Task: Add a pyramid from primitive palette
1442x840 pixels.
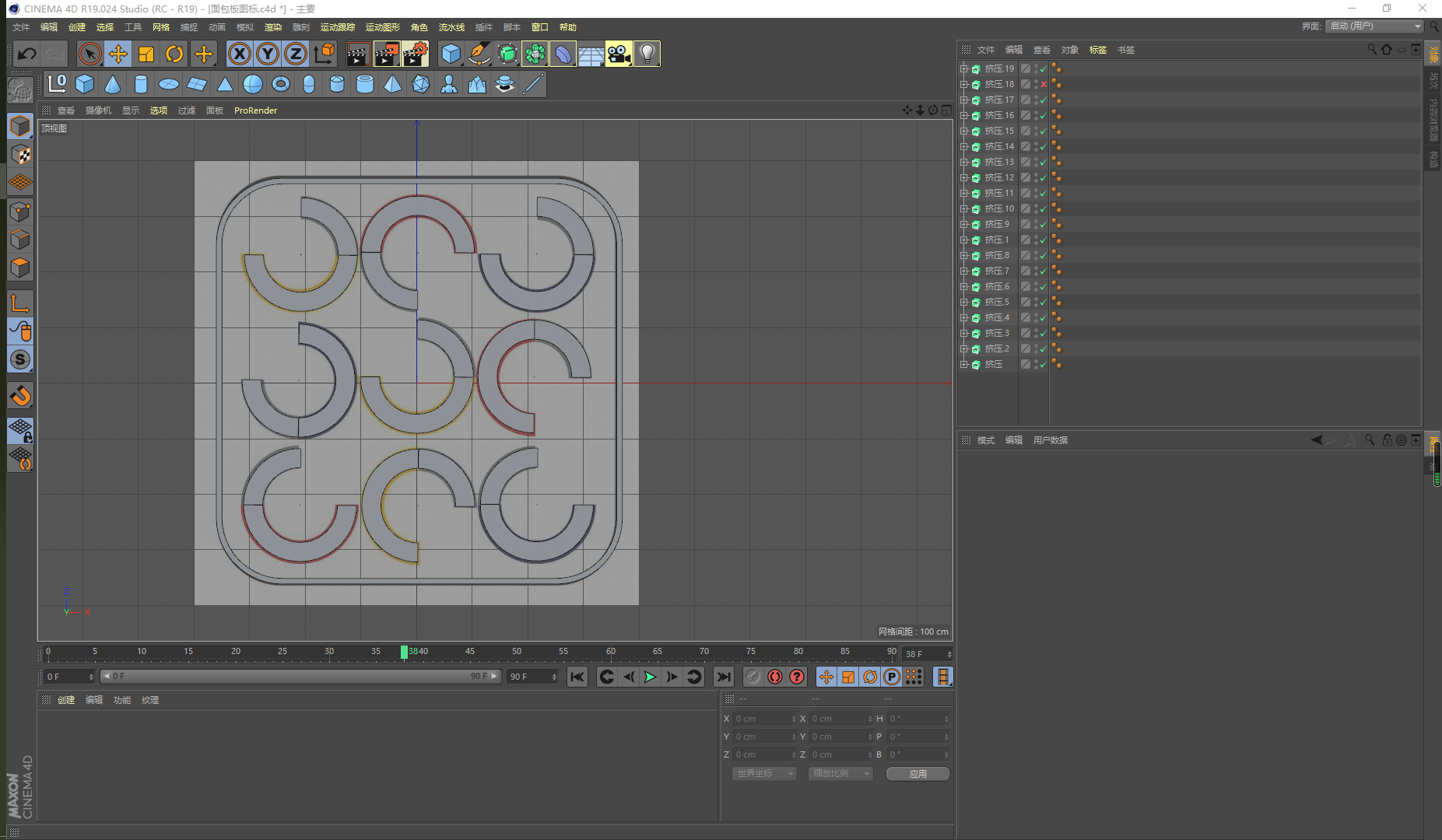Action: [393, 84]
